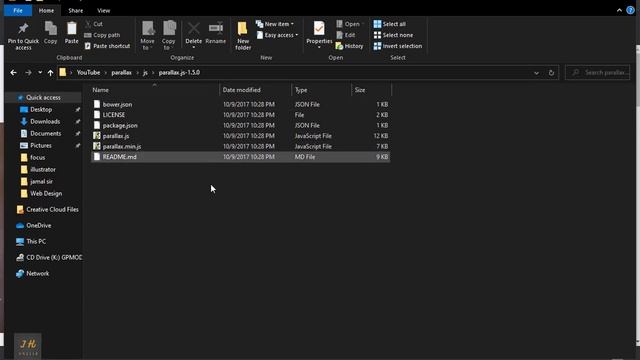Viewport: 640px width, 360px height.
Task: Select the parallax.js file
Action: point(240,136)
